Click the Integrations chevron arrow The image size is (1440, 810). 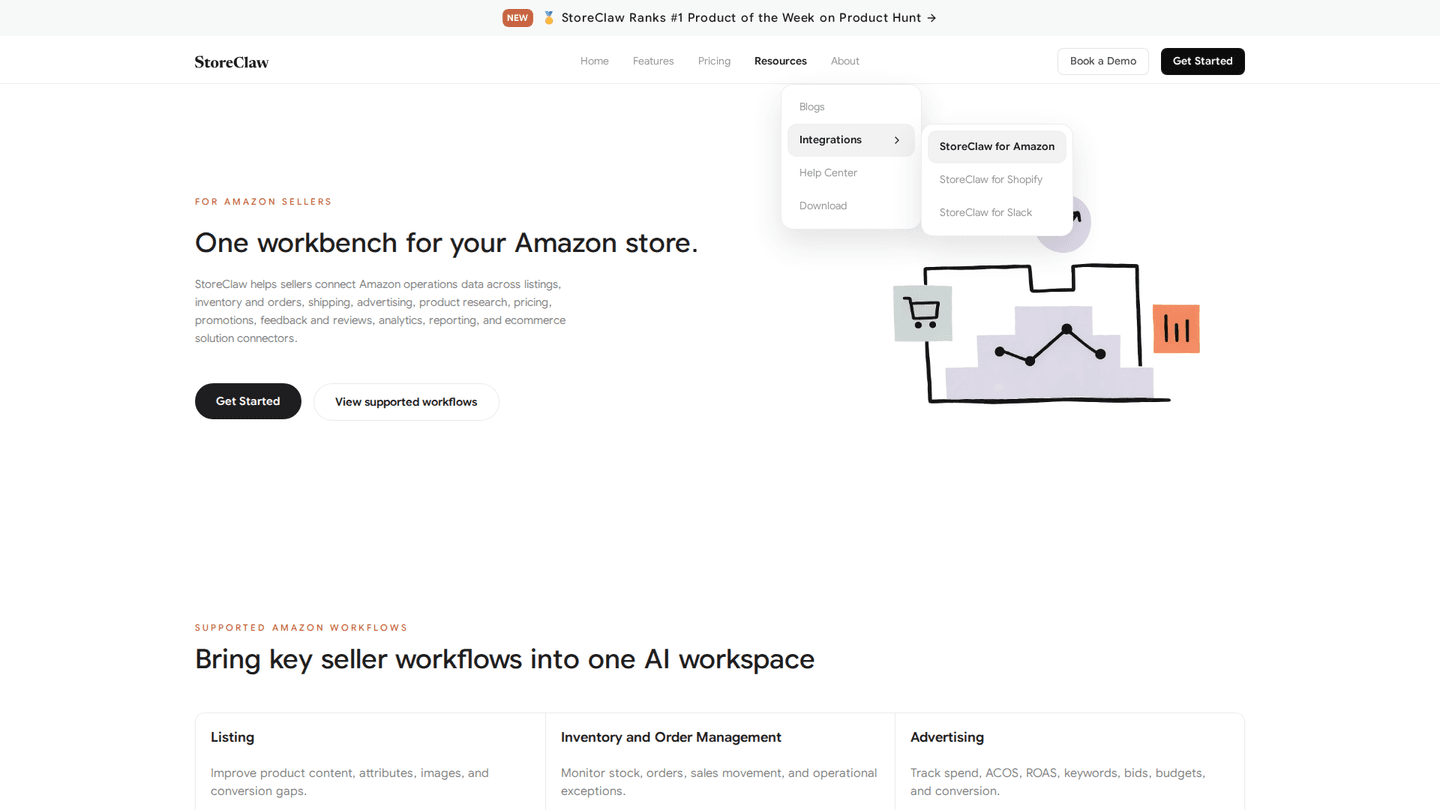coord(897,140)
